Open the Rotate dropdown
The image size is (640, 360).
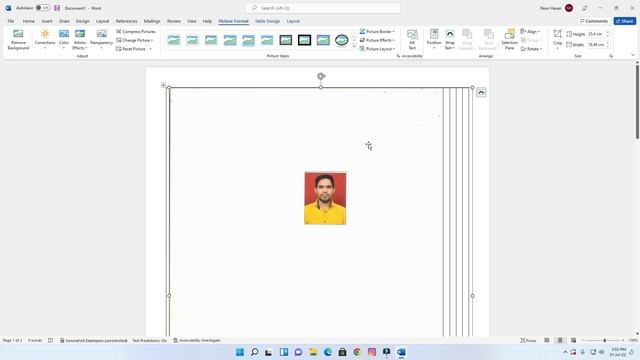pos(531,49)
